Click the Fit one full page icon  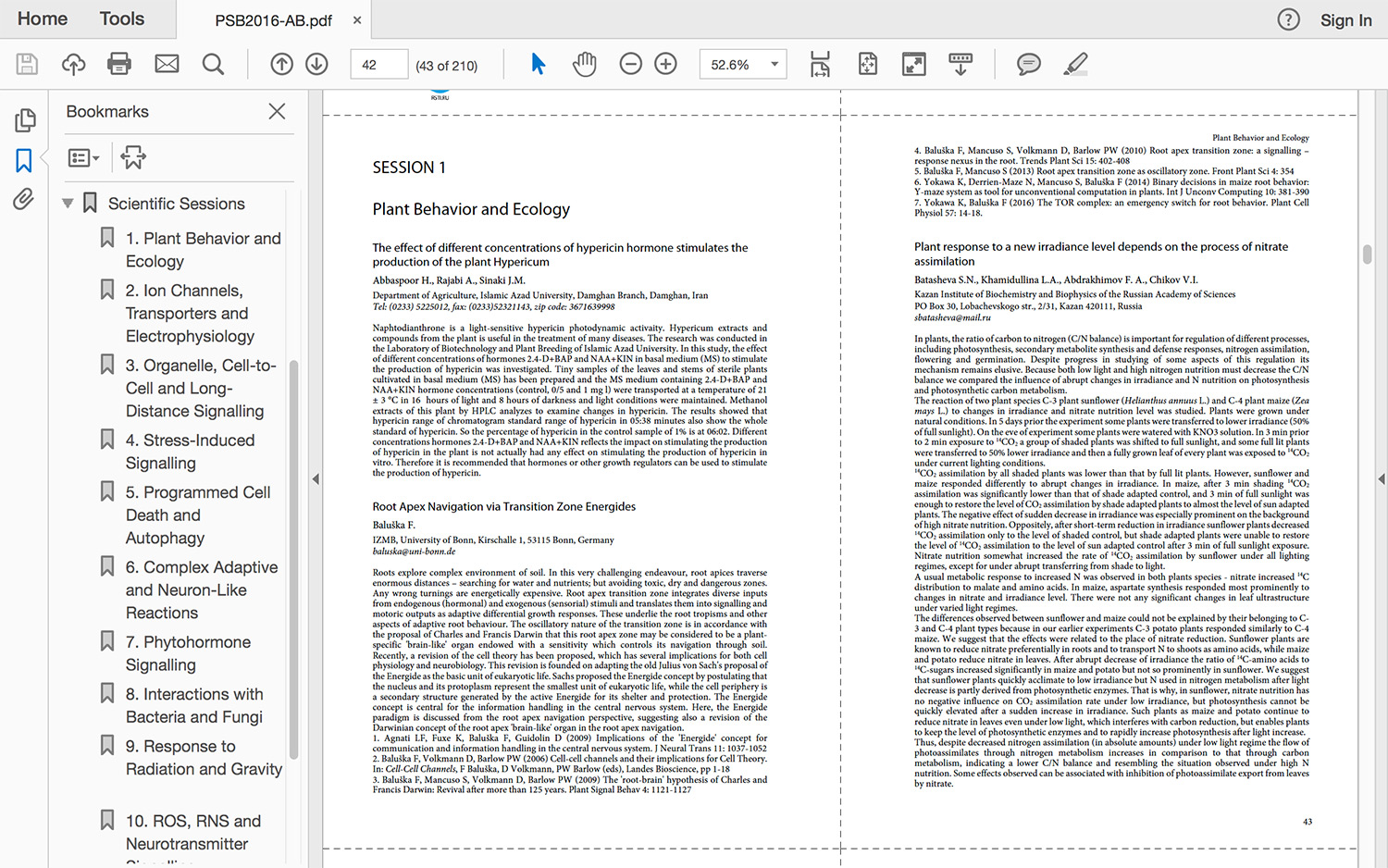click(867, 64)
